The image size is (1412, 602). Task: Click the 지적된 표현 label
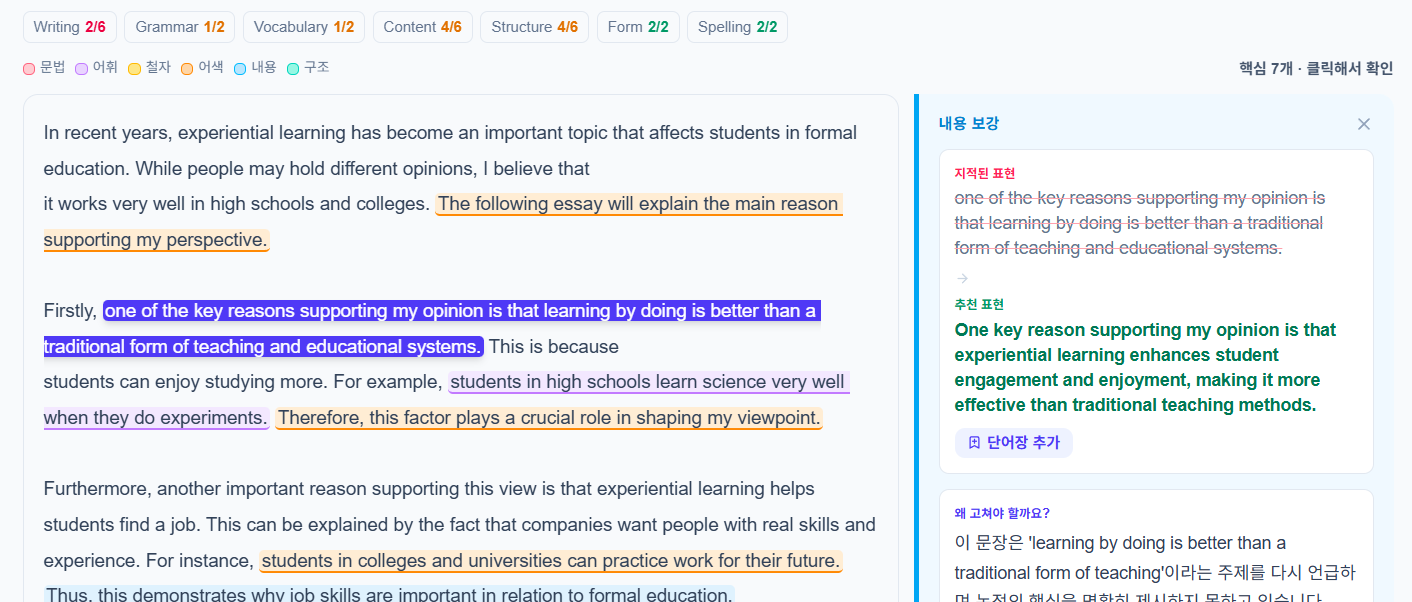click(x=985, y=173)
